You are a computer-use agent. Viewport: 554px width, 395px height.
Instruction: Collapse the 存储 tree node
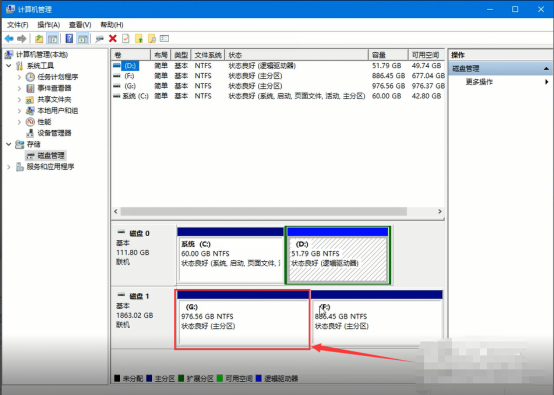[9, 144]
